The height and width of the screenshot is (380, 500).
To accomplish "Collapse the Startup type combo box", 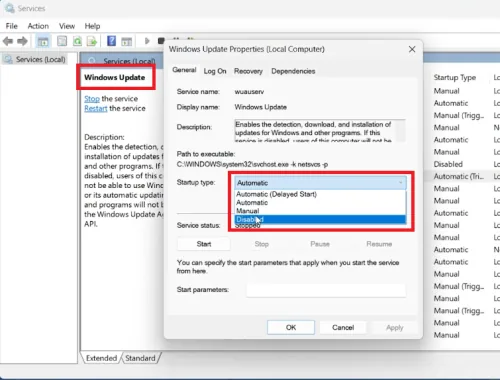I will pos(320,183).
